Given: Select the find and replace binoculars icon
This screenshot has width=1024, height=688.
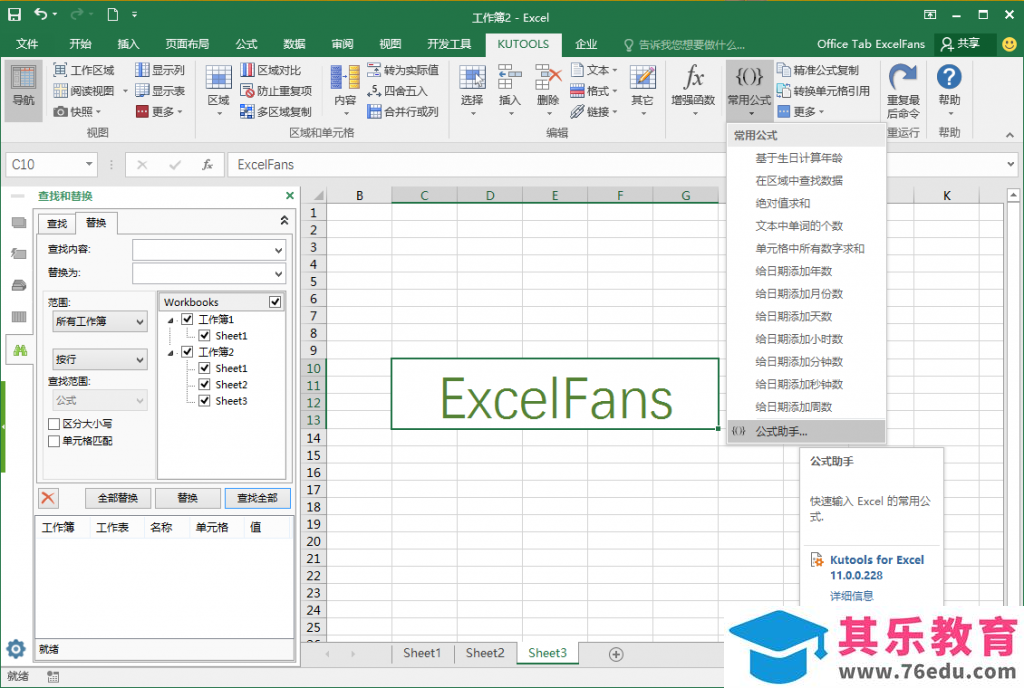Looking at the screenshot, I should coord(20,351).
